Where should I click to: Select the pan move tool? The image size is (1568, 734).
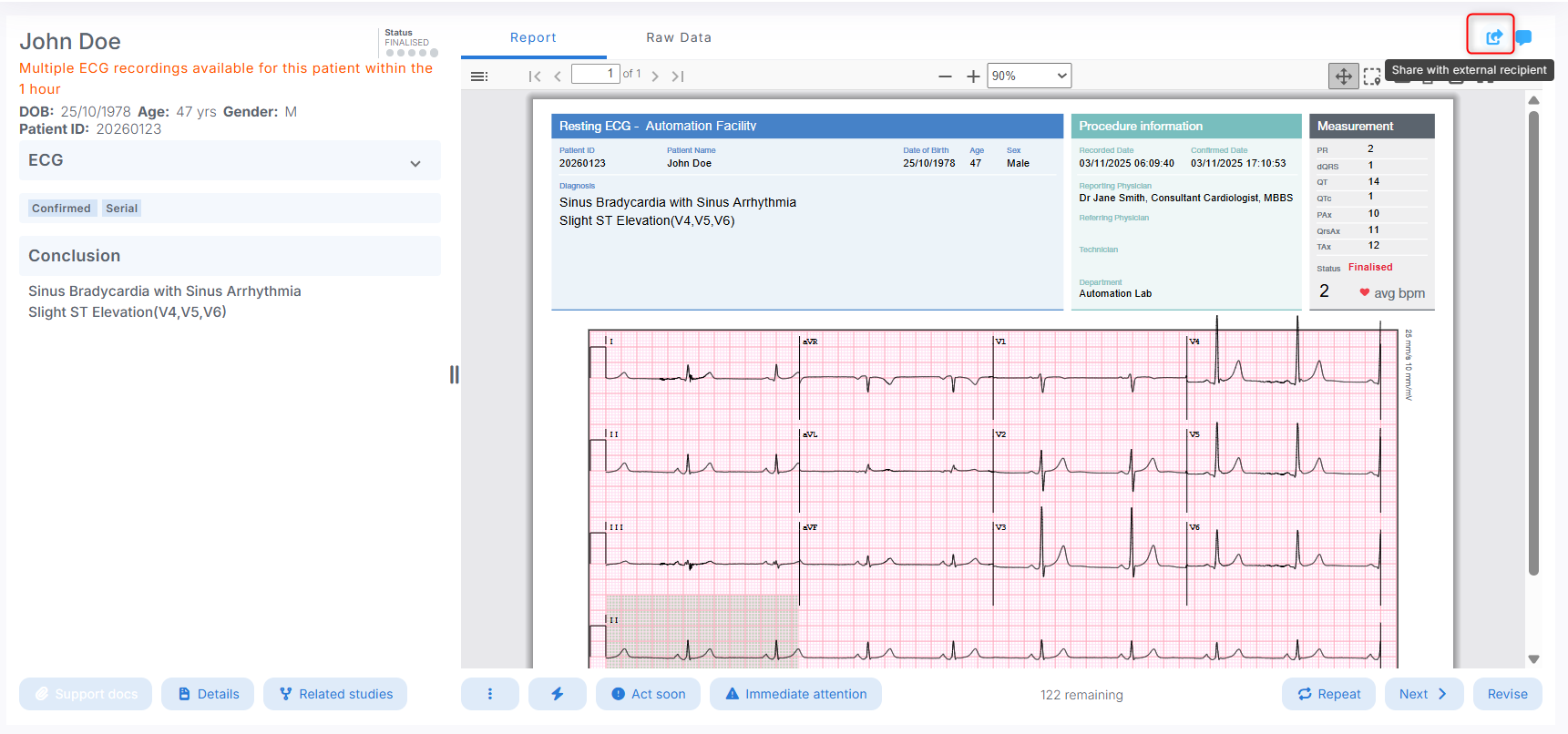(1343, 76)
